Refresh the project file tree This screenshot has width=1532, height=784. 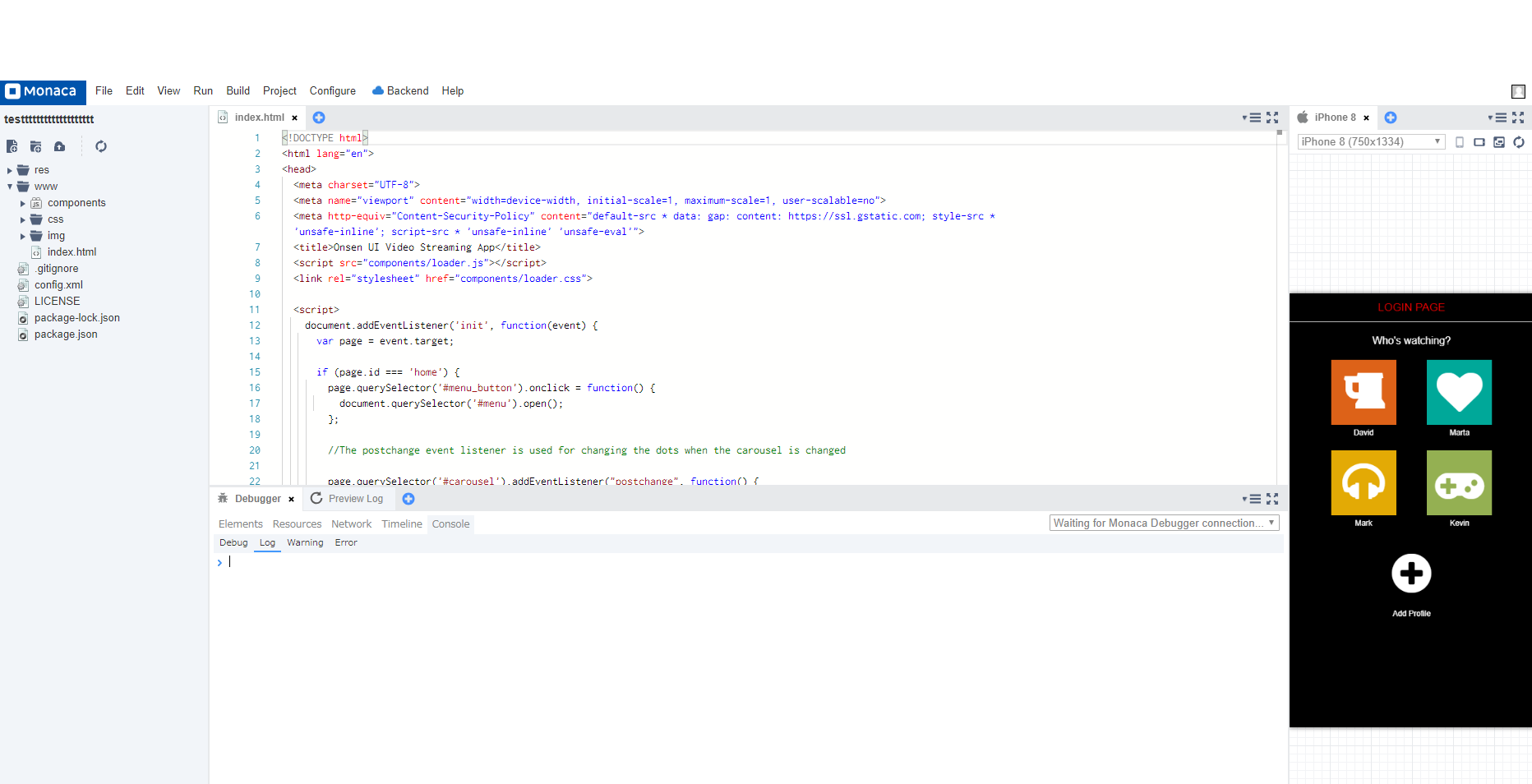101,146
